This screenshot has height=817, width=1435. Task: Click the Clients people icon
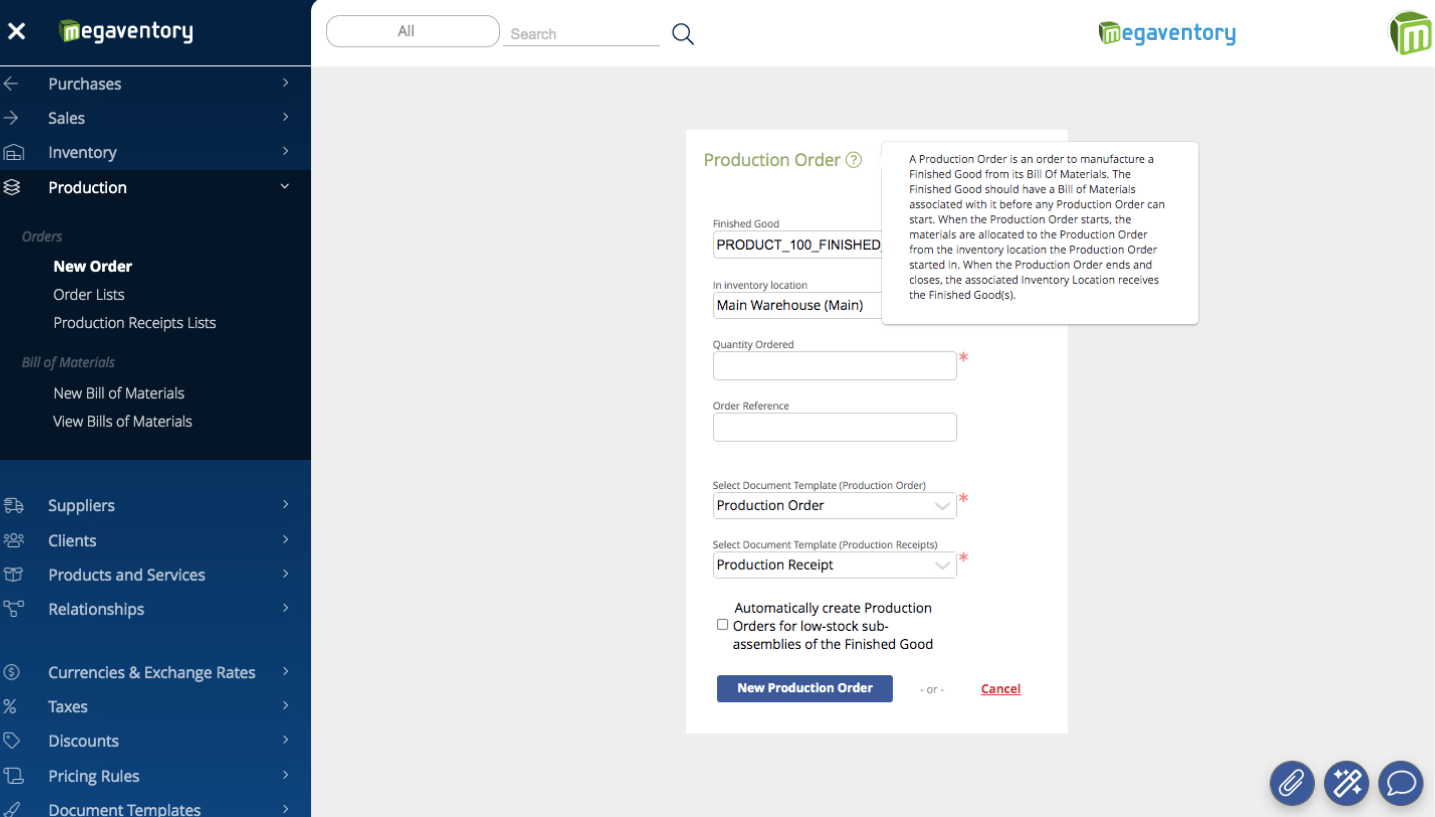click(13, 540)
